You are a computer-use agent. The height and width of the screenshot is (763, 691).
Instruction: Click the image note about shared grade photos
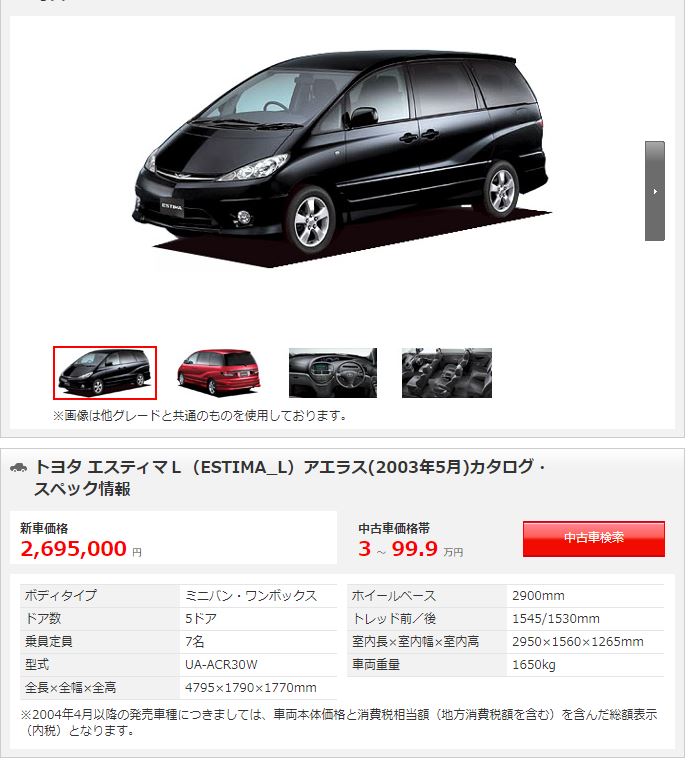[x=200, y=416]
